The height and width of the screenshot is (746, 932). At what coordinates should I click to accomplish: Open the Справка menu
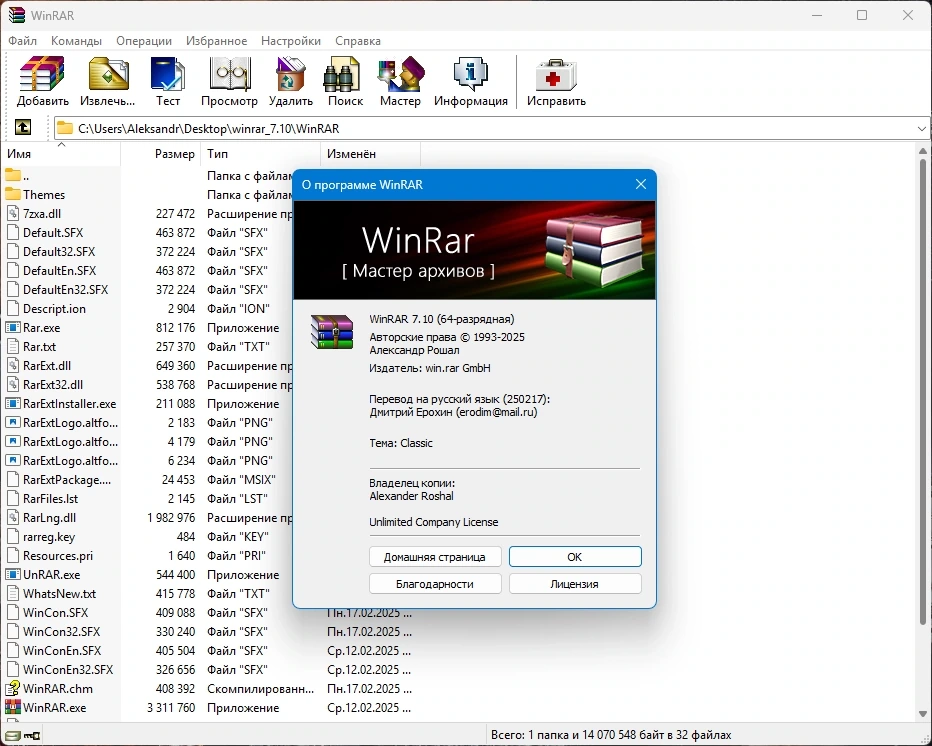tap(358, 41)
